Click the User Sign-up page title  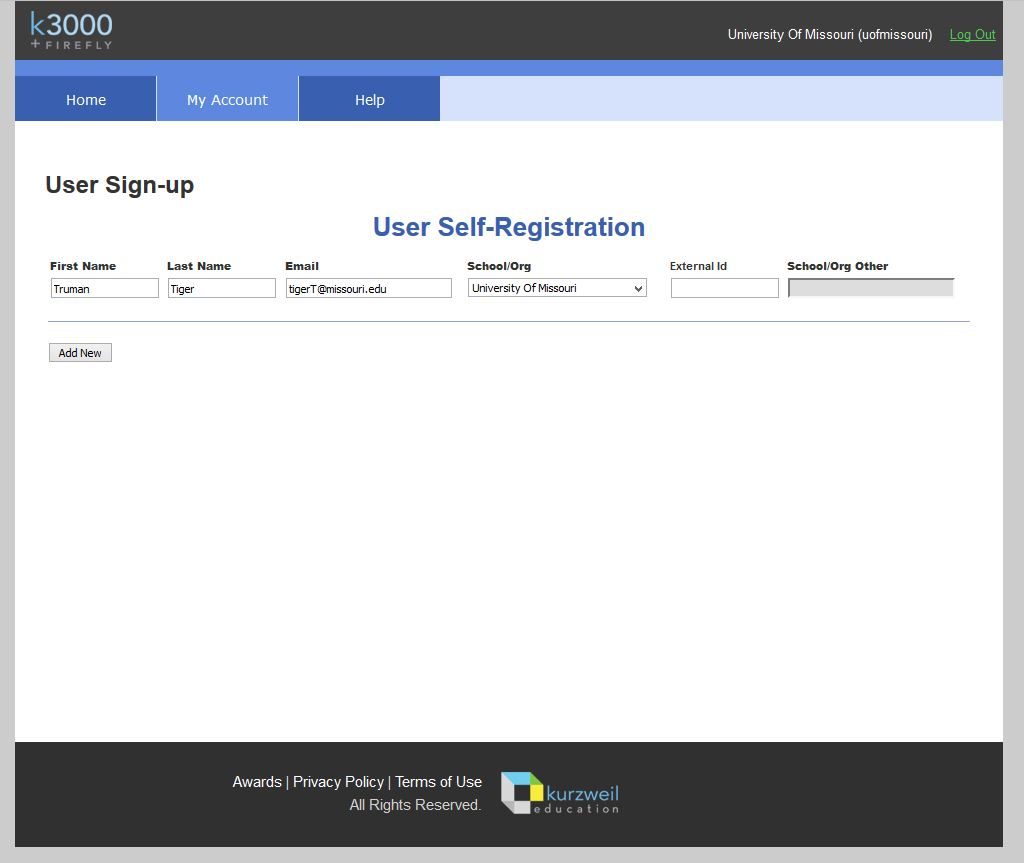click(120, 185)
